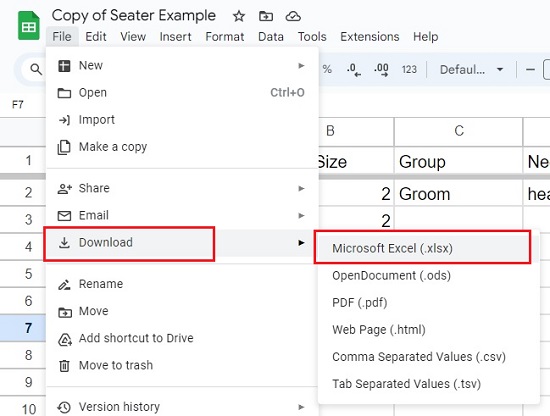The image size is (550, 416).
Task: Open the Tools menu
Action: click(x=312, y=36)
